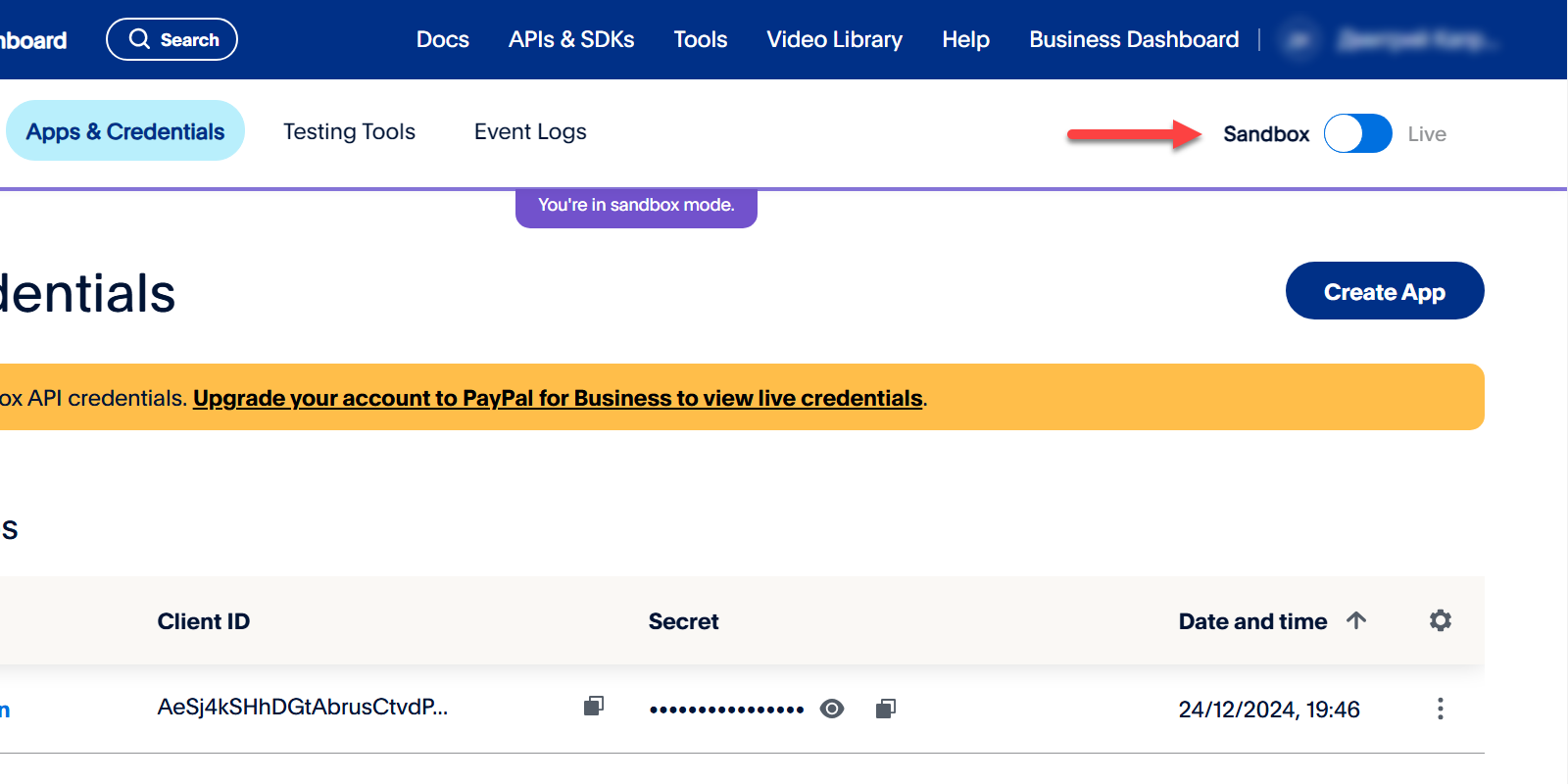
Task: Open Help in top navigation
Action: point(966,39)
